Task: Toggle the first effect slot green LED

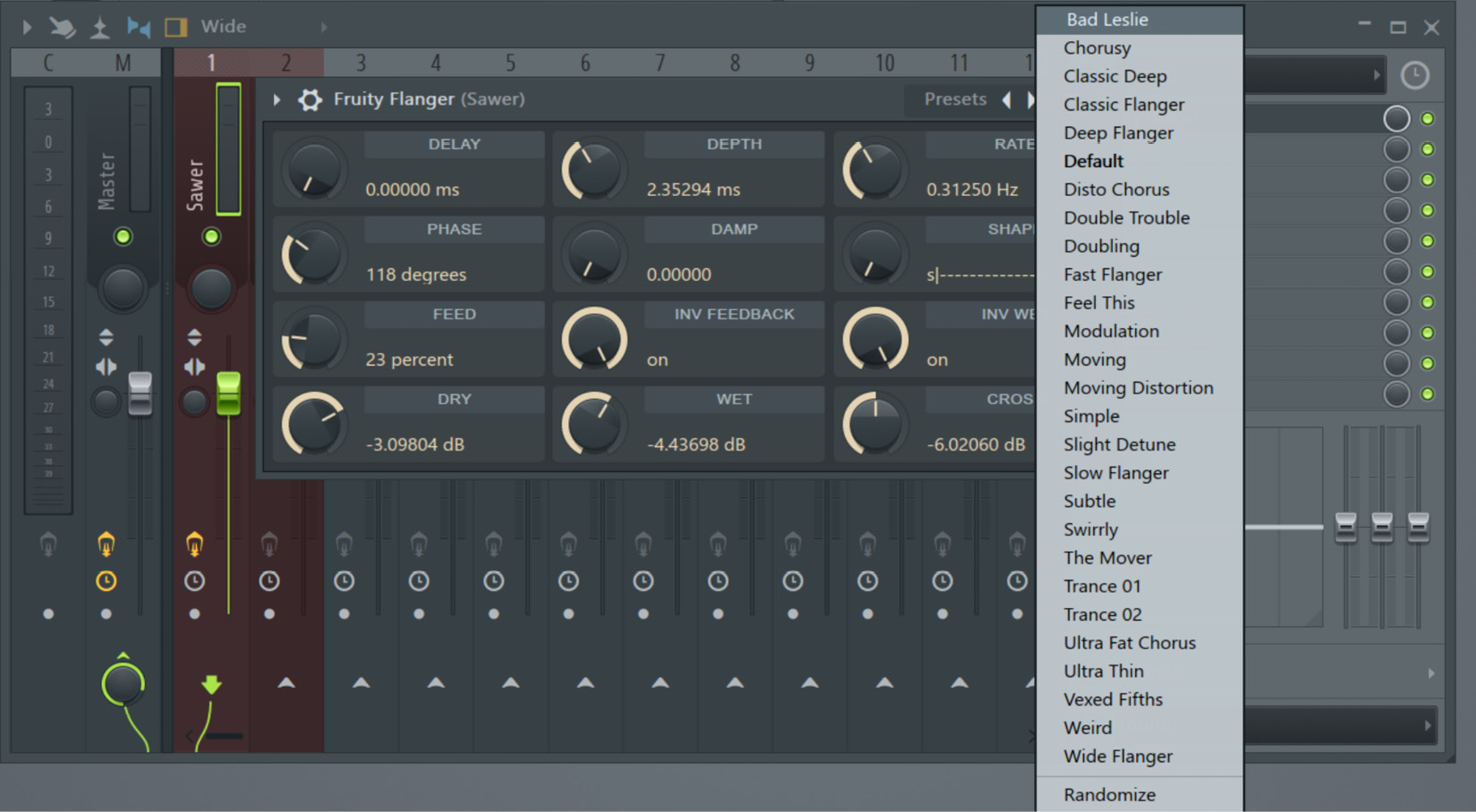Action: point(1428,119)
